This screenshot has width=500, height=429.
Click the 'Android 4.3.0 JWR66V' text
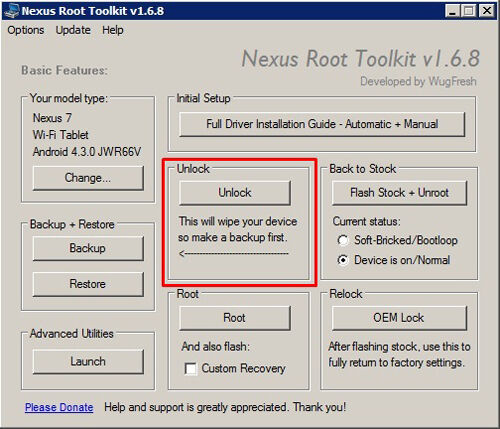coord(87,152)
